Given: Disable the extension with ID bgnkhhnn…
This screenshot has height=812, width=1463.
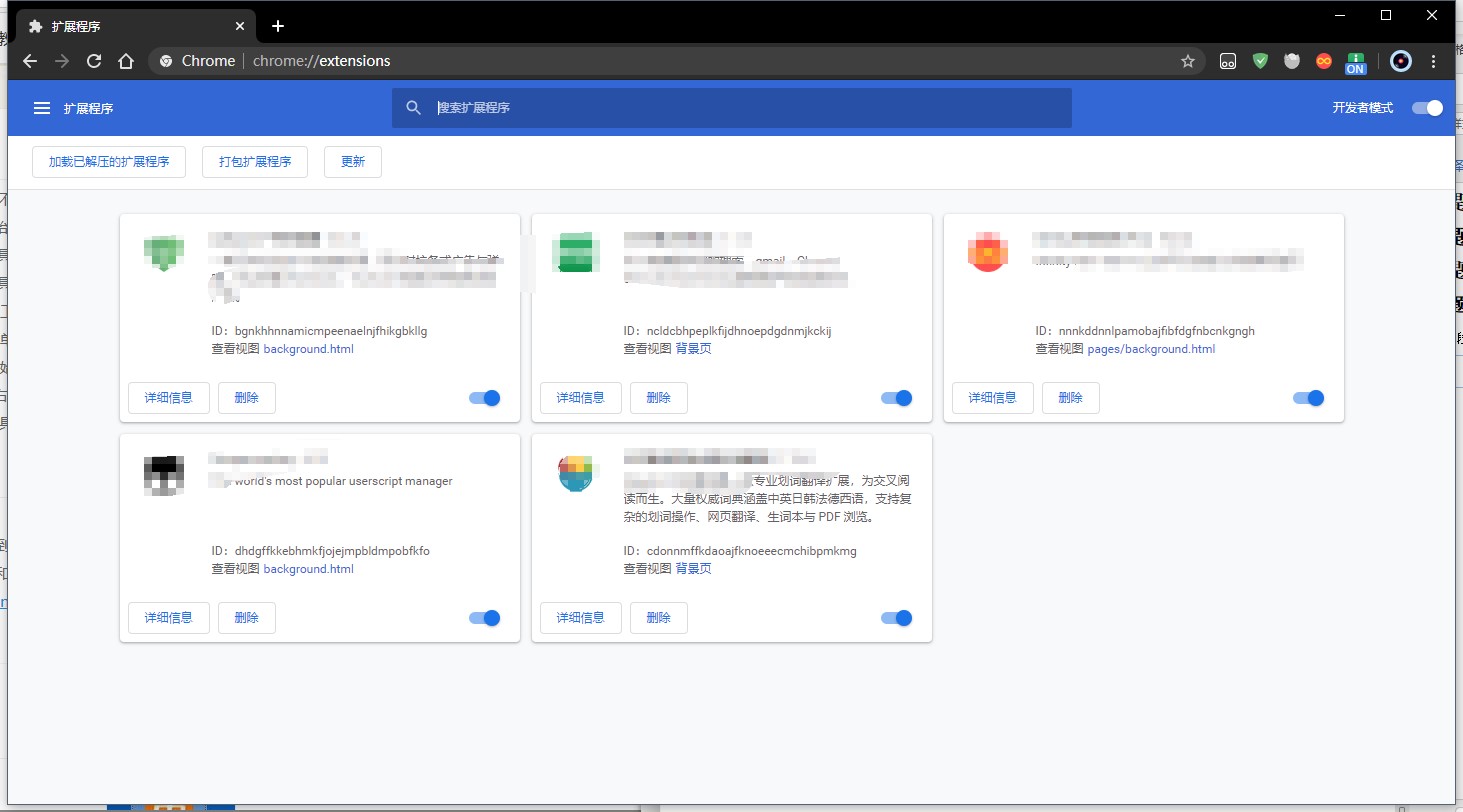Looking at the screenshot, I should pos(485,398).
